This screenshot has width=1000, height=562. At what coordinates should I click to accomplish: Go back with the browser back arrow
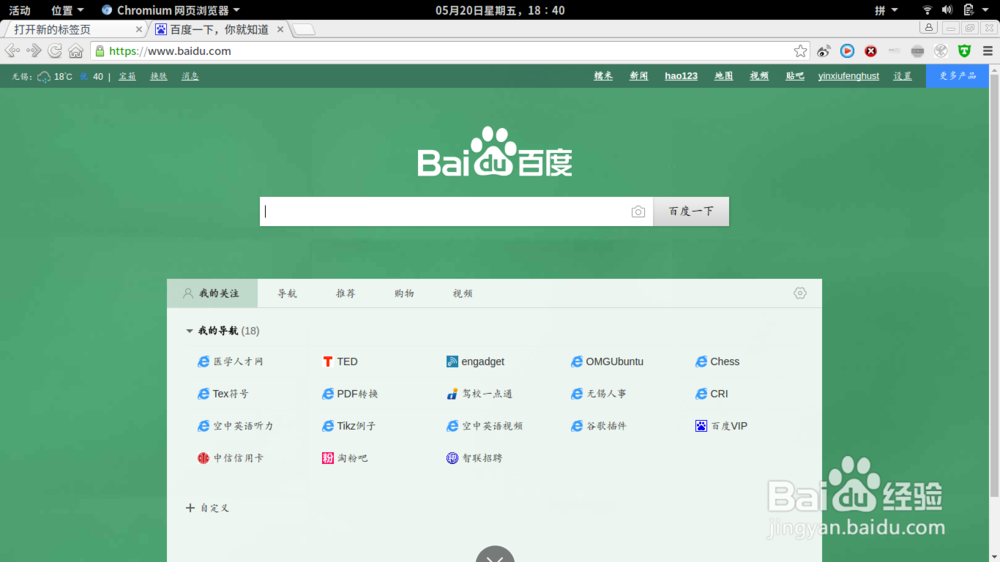(x=12, y=50)
